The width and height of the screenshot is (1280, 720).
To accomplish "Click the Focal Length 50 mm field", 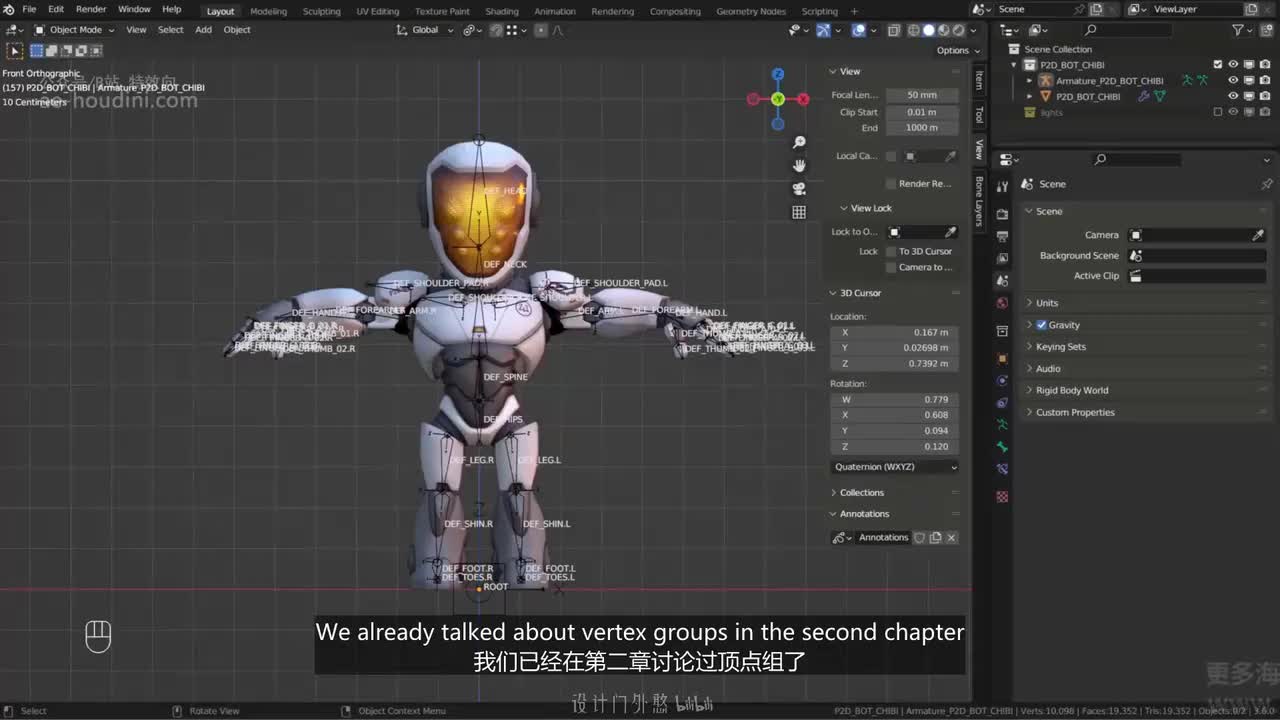I will [x=921, y=95].
